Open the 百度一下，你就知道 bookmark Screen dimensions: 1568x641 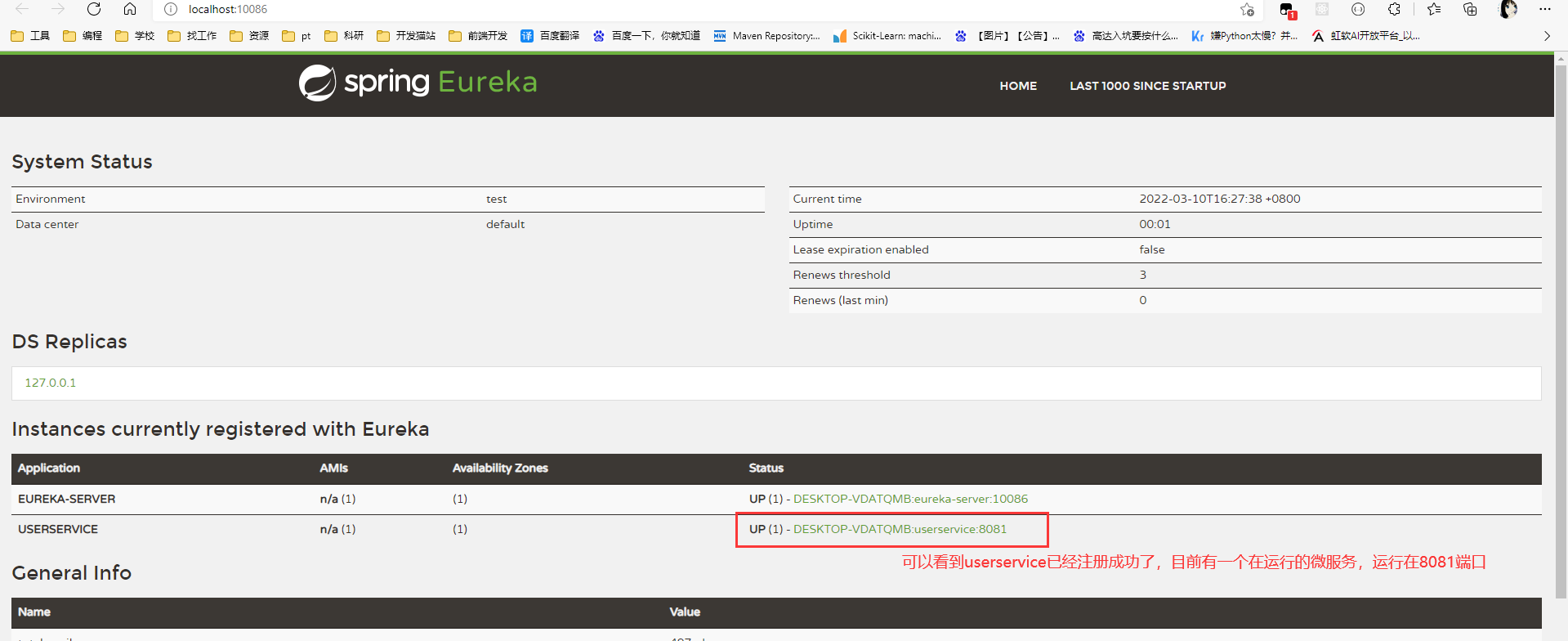(646, 36)
